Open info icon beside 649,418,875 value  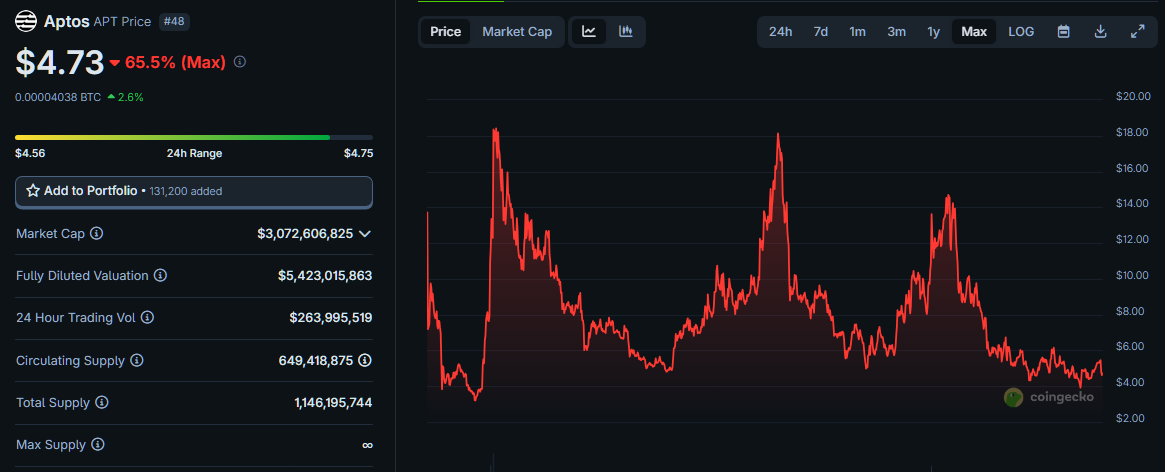[365, 361]
